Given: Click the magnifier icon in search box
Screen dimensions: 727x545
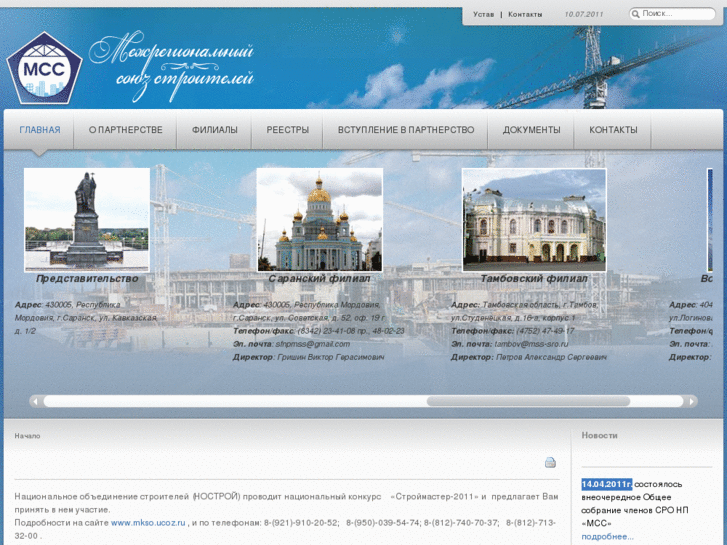Looking at the screenshot, I should click(636, 14).
